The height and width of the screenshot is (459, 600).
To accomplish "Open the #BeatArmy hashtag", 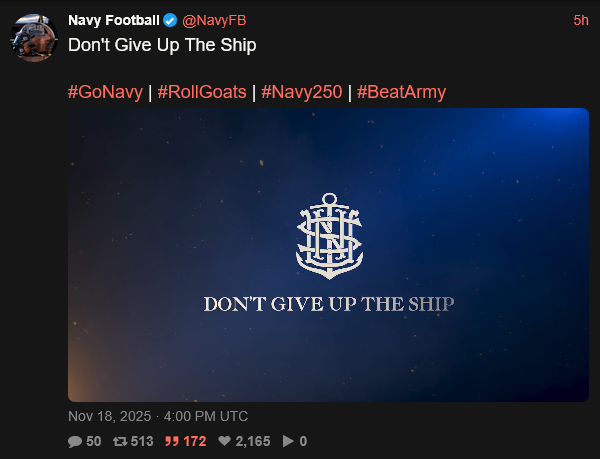I will click(x=401, y=92).
